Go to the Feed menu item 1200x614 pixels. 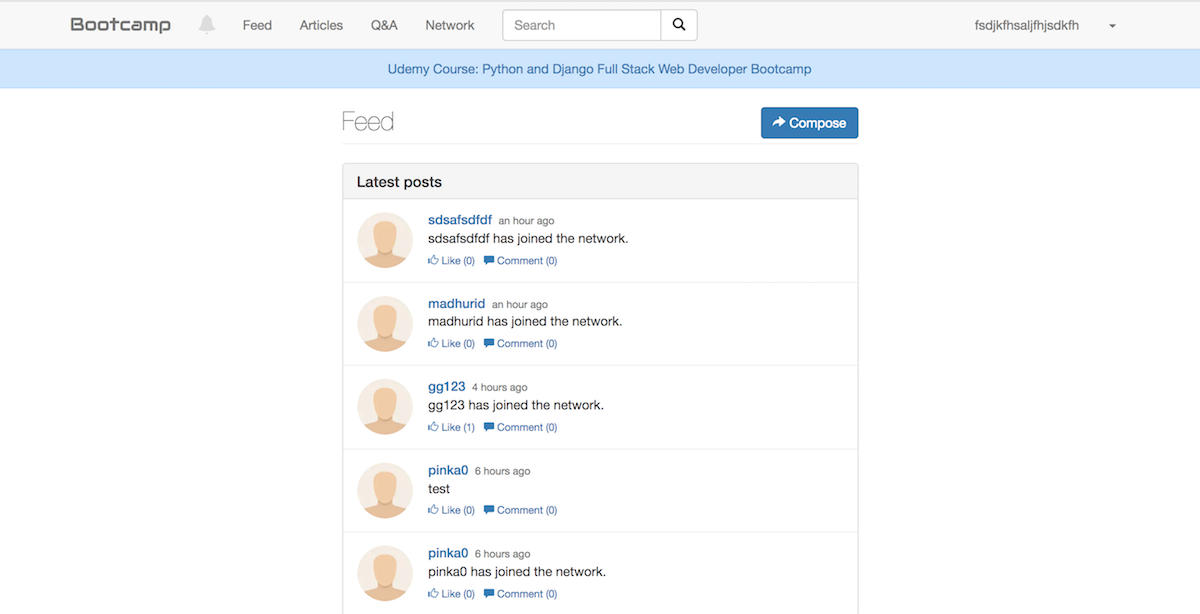257,25
